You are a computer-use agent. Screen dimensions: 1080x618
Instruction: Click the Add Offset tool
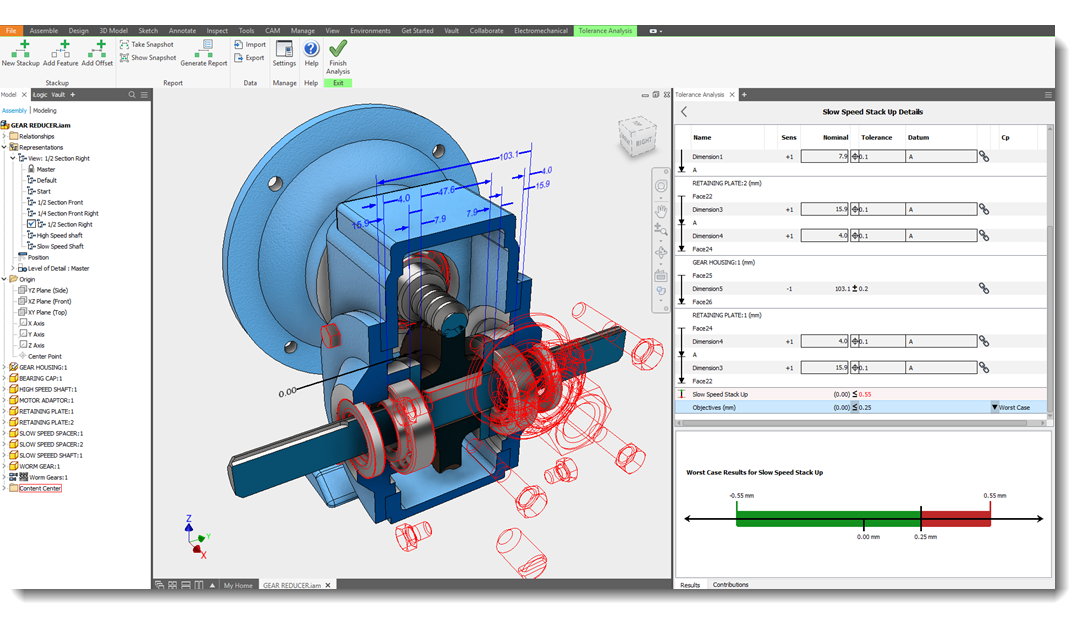click(97, 53)
